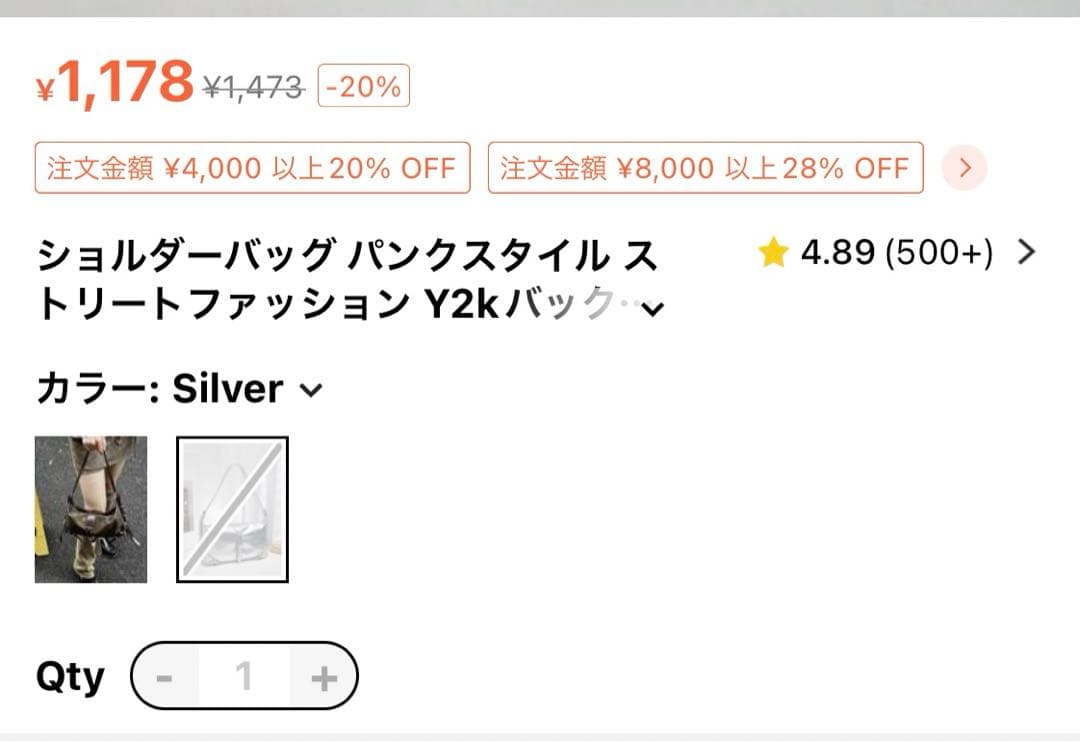Click the crossed-out ¥1,473 original price
This screenshot has width=1080, height=742.
coord(253,87)
